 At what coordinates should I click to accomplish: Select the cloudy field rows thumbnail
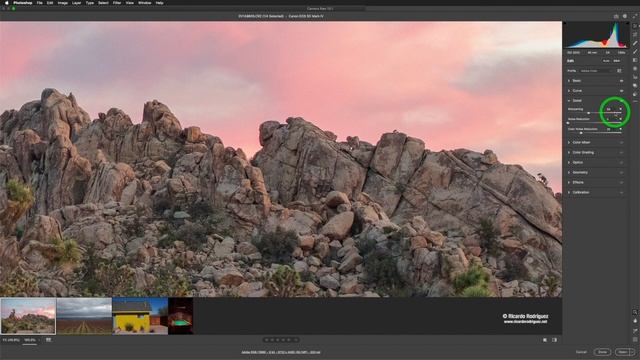click(84, 316)
